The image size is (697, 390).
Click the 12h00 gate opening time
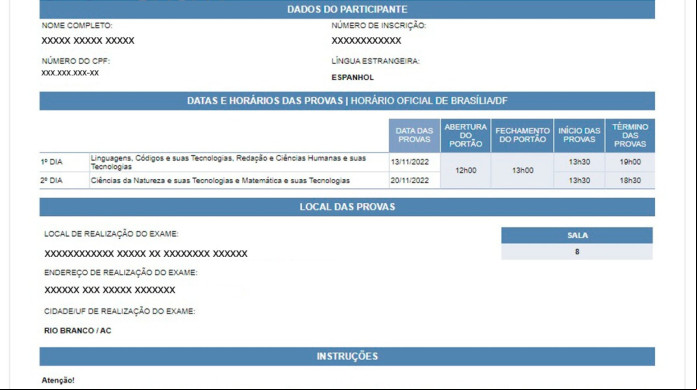tap(465, 171)
